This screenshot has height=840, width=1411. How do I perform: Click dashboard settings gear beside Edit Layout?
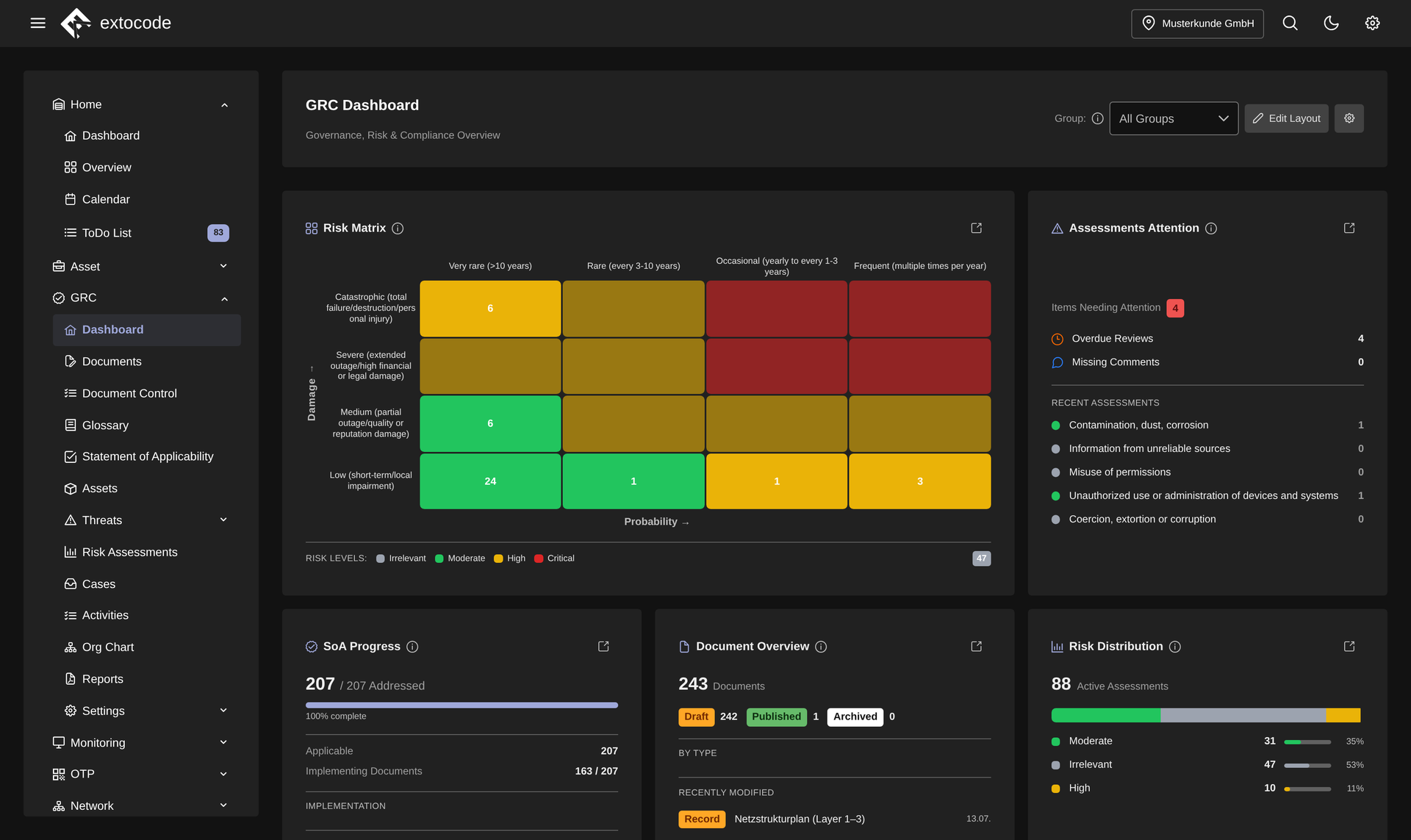coord(1349,118)
